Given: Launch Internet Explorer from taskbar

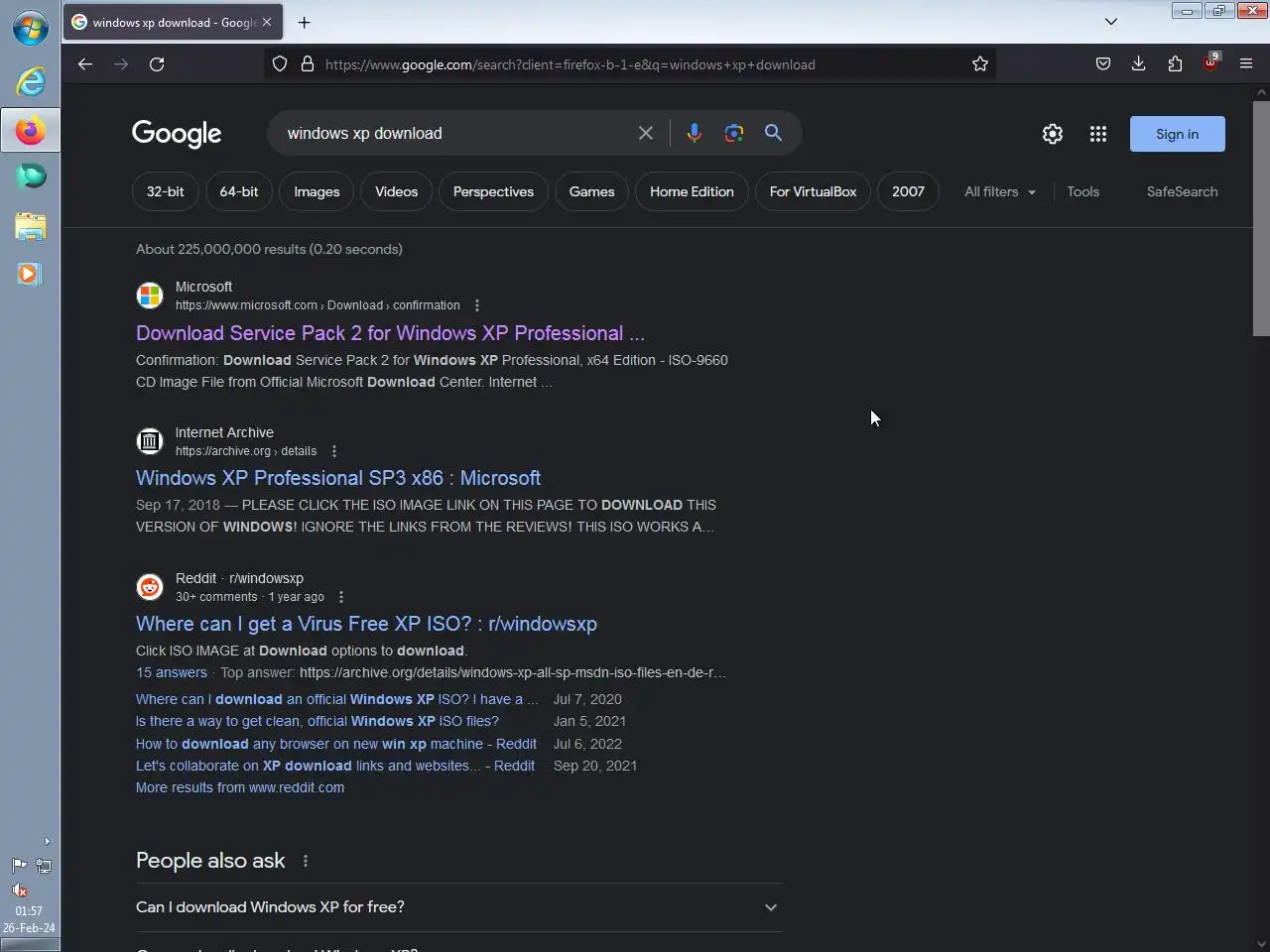Looking at the screenshot, I should tap(30, 81).
